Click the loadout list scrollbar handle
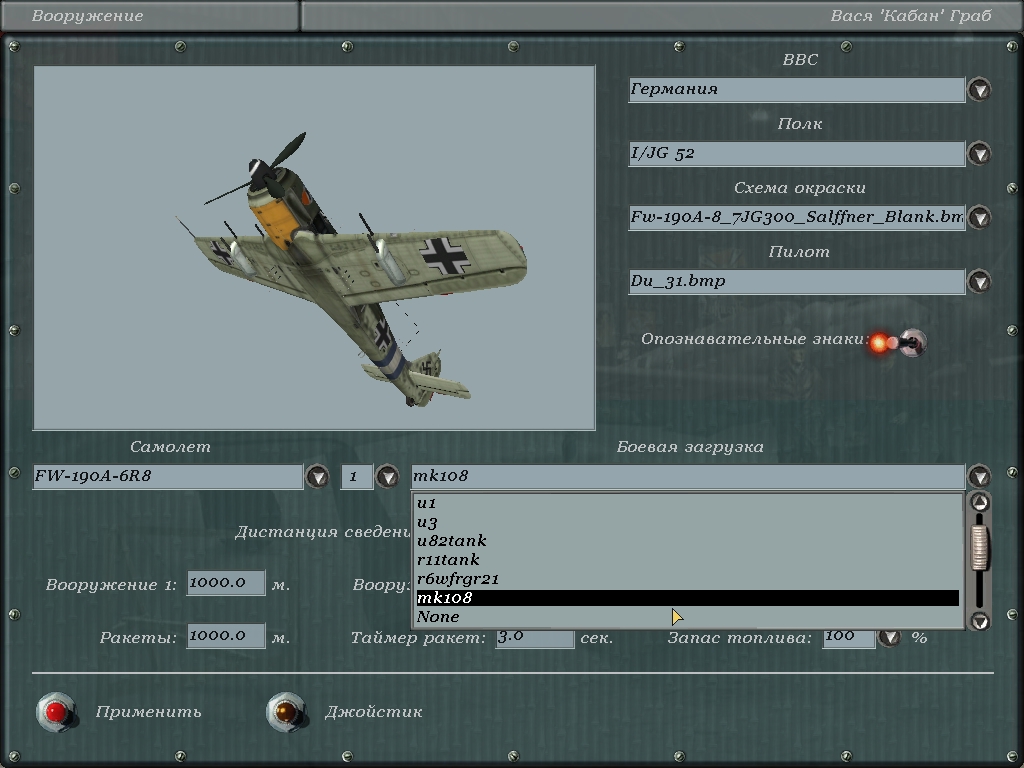The width and height of the screenshot is (1024, 768). click(980, 548)
